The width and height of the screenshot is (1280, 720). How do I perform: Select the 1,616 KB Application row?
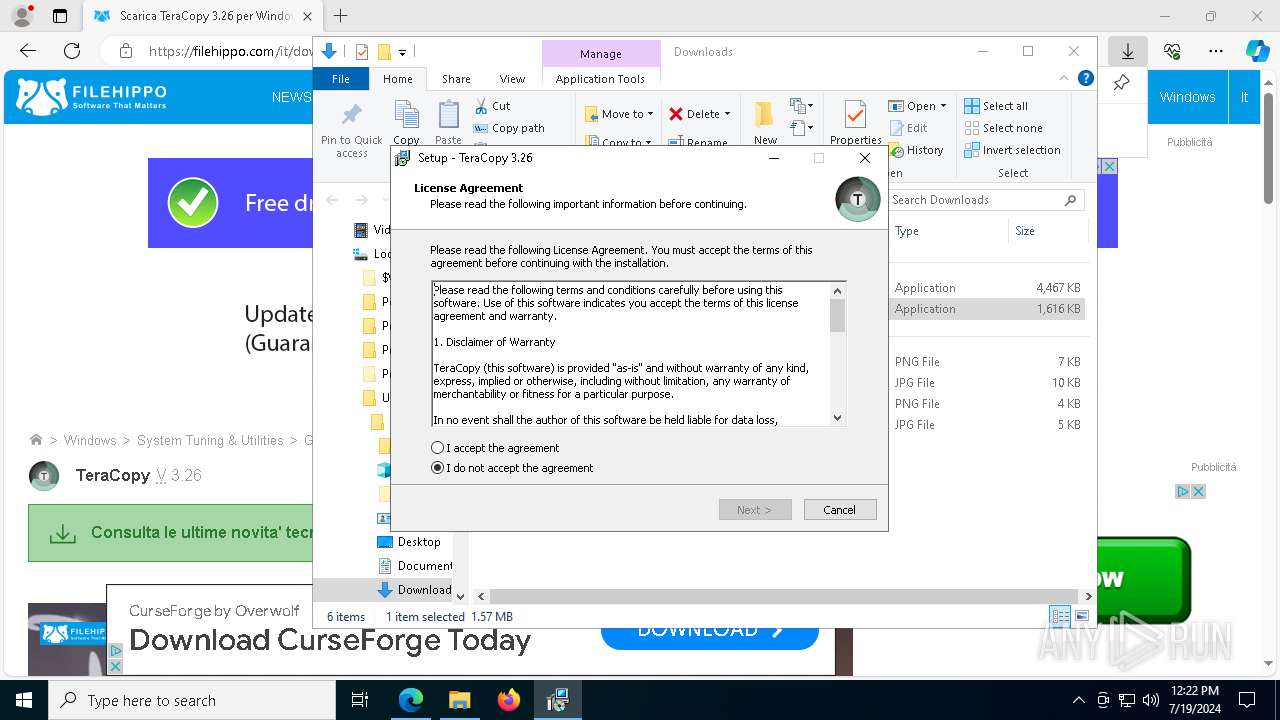(x=987, y=309)
